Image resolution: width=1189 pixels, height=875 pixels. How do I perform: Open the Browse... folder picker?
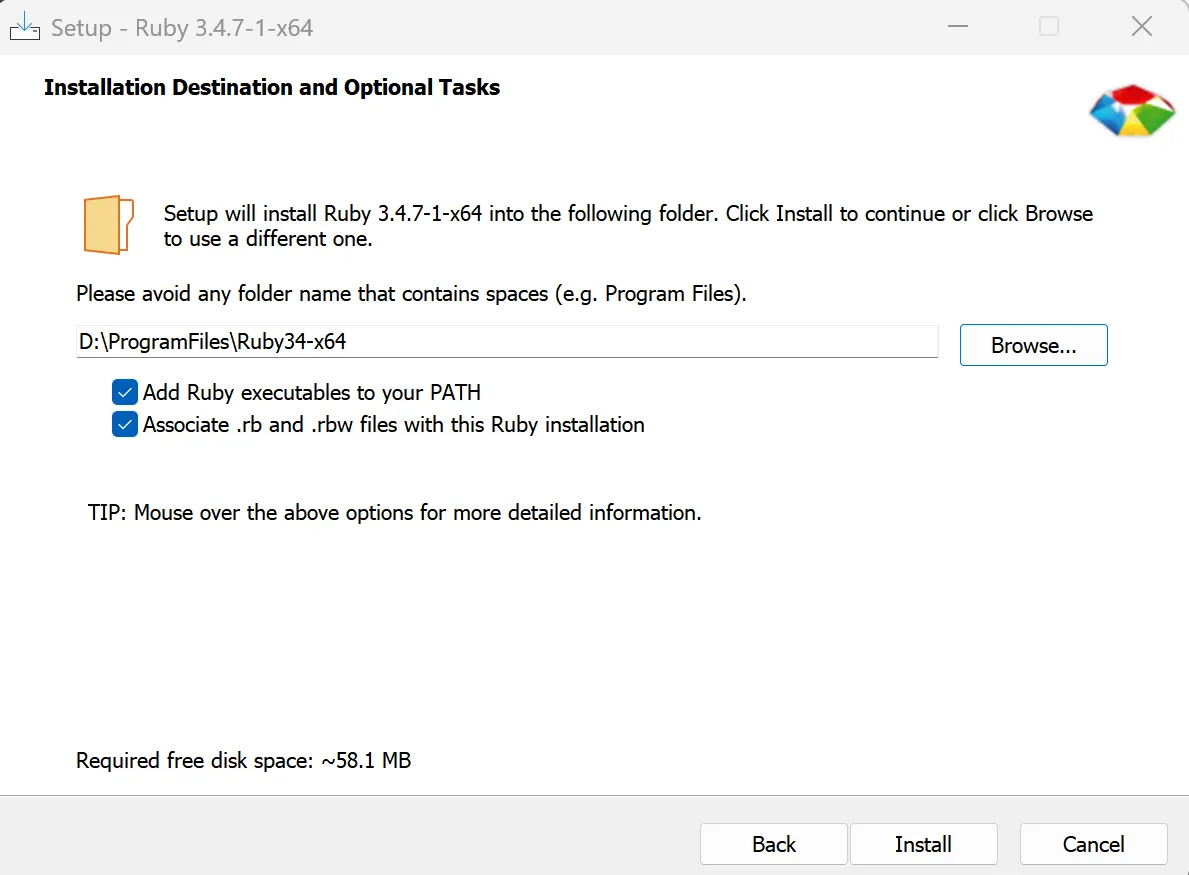click(1033, 345)
